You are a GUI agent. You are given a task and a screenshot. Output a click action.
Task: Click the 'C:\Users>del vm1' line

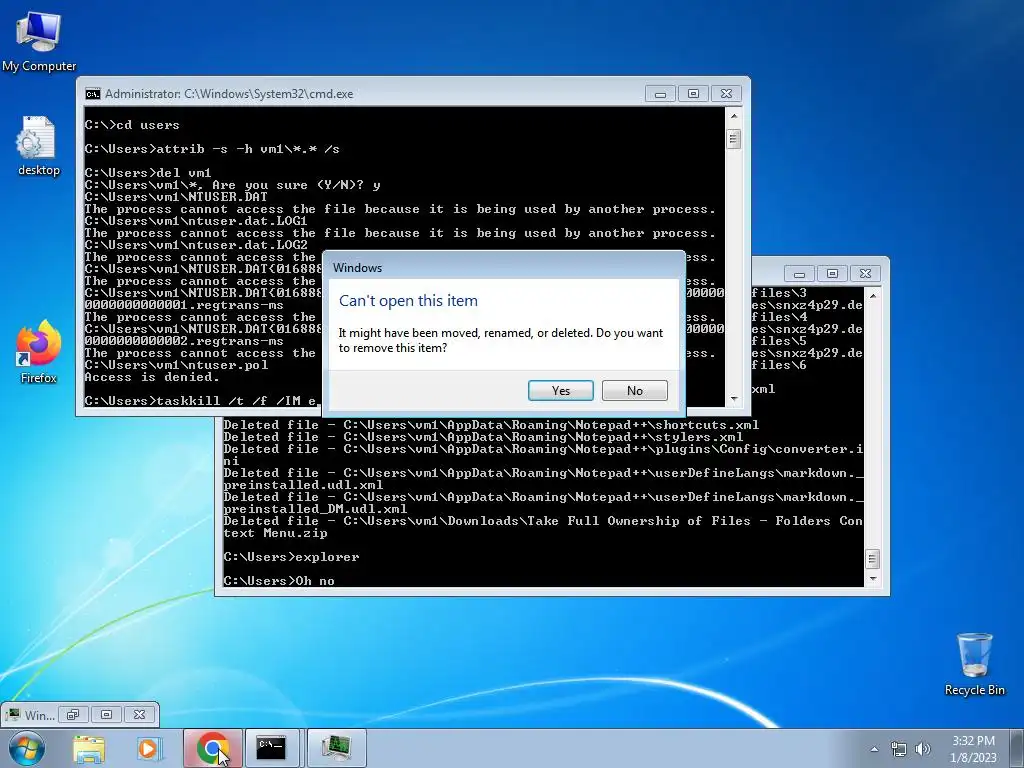click(148, 173)
